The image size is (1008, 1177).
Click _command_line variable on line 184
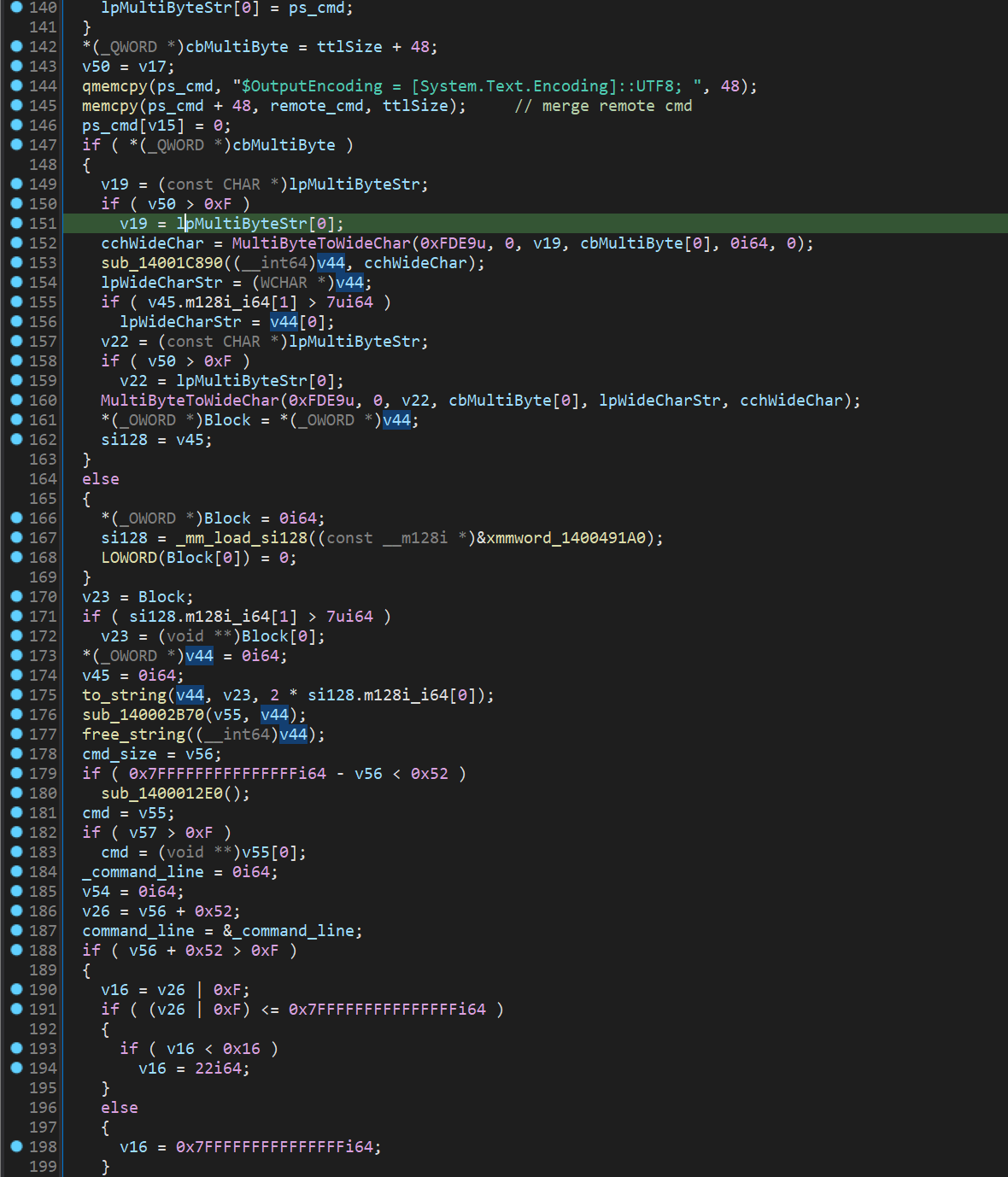tap(143, 872)
